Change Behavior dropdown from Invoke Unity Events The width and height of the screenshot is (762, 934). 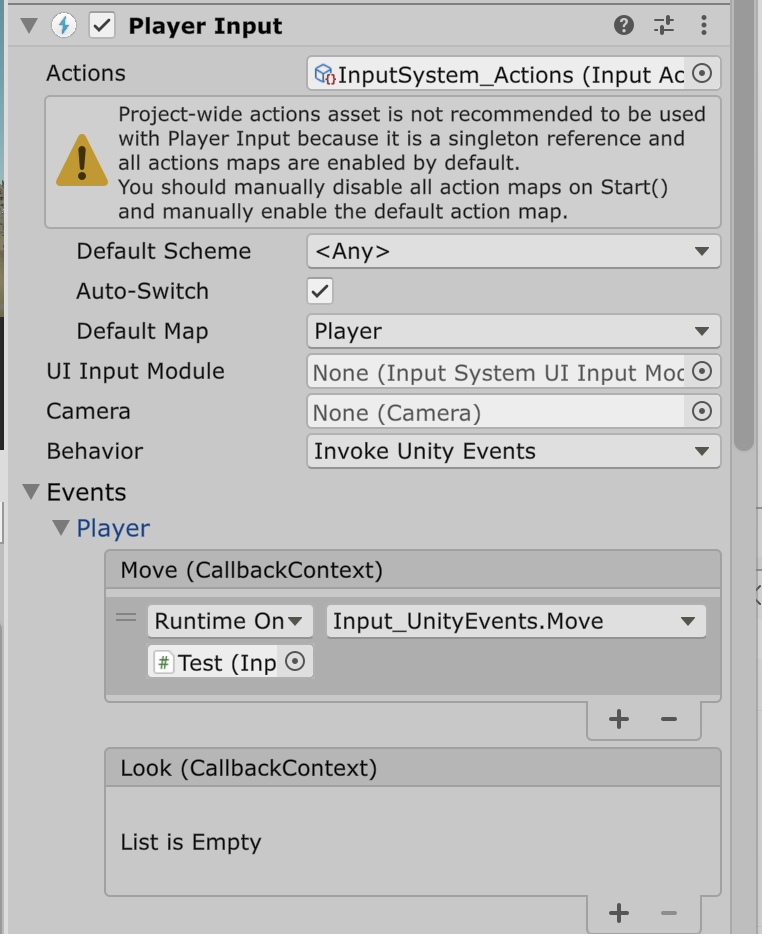513,451
